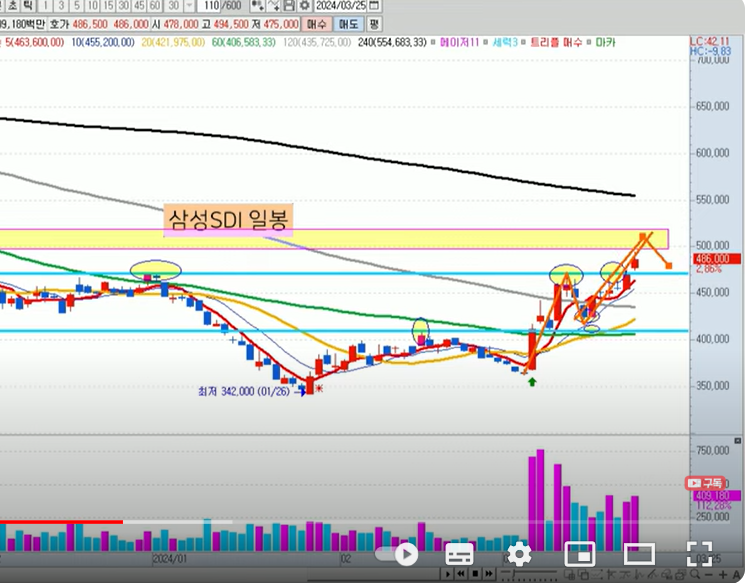Select the 15-minute interval button
747x583 pixels.
(x=108, y=5)
